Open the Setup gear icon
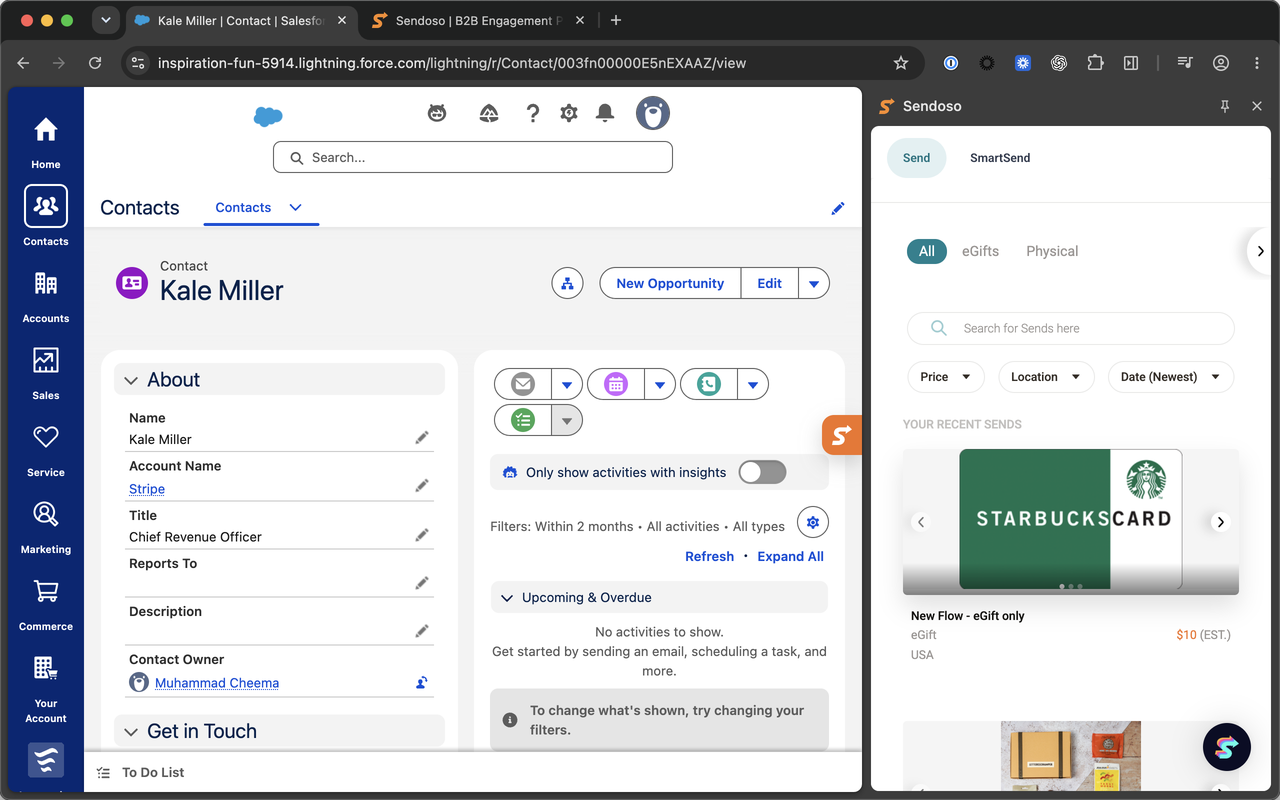Viewport: 1280px width, 800px height. coord(569,114)
